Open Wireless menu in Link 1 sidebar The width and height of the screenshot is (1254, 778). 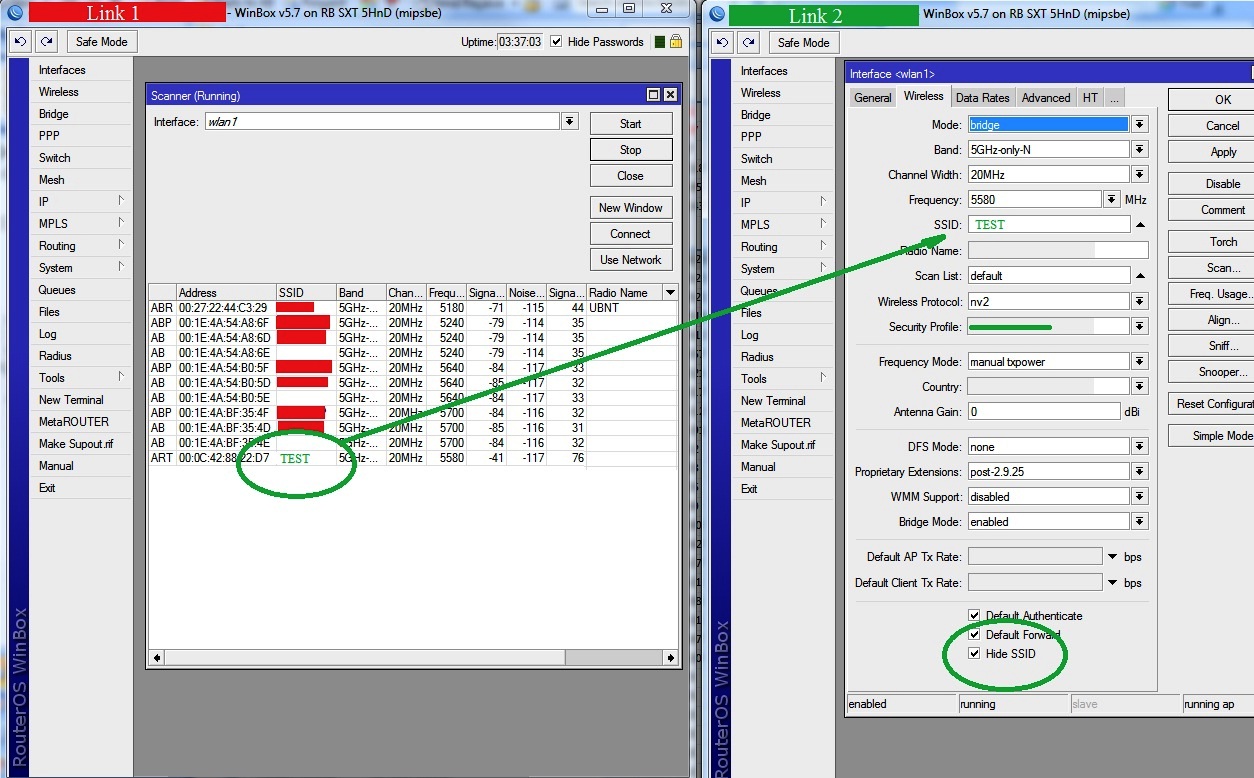pyautogui.click(x=81, y=92)
